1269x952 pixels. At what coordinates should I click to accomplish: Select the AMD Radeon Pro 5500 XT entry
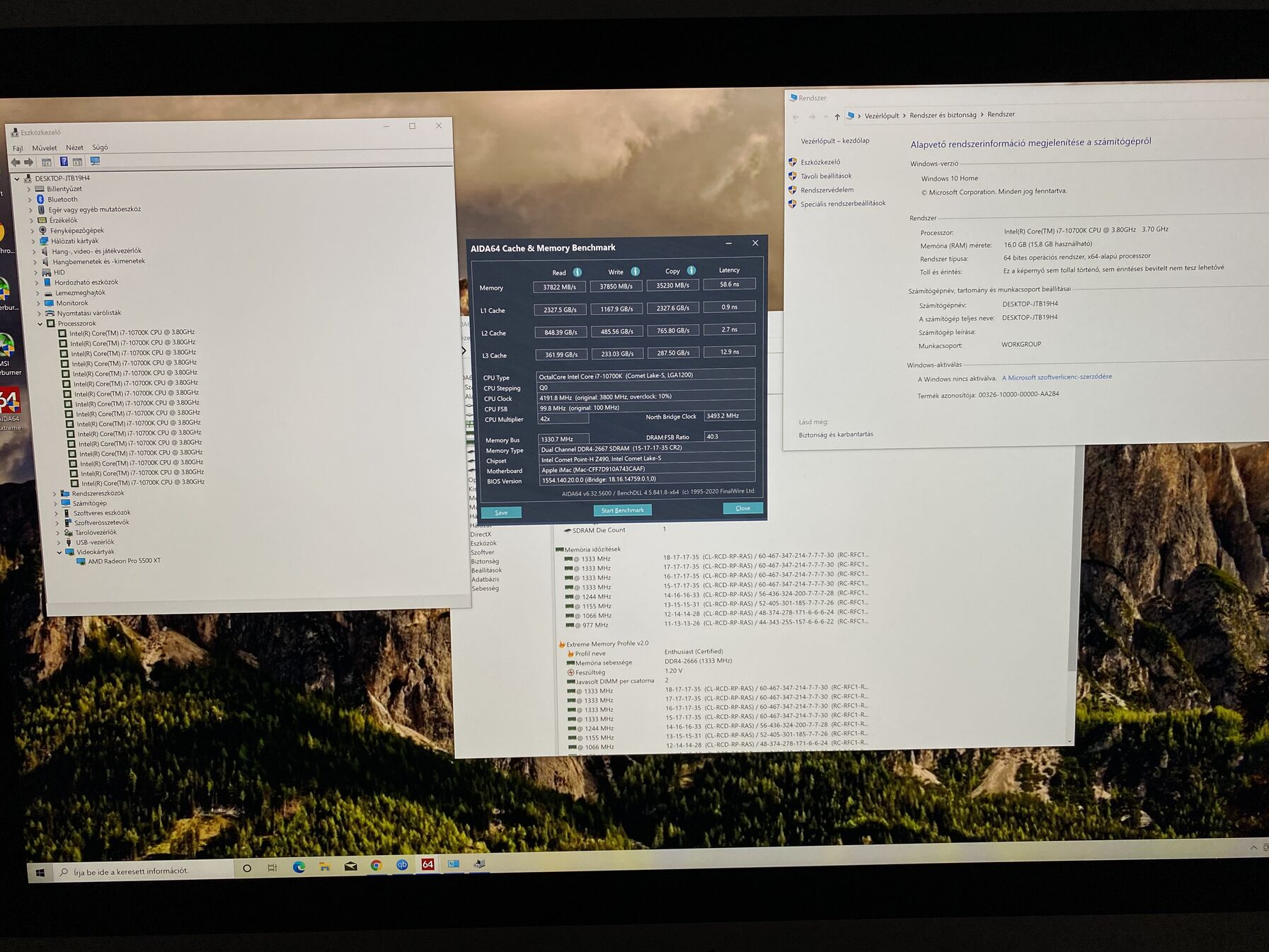[124, 561]
